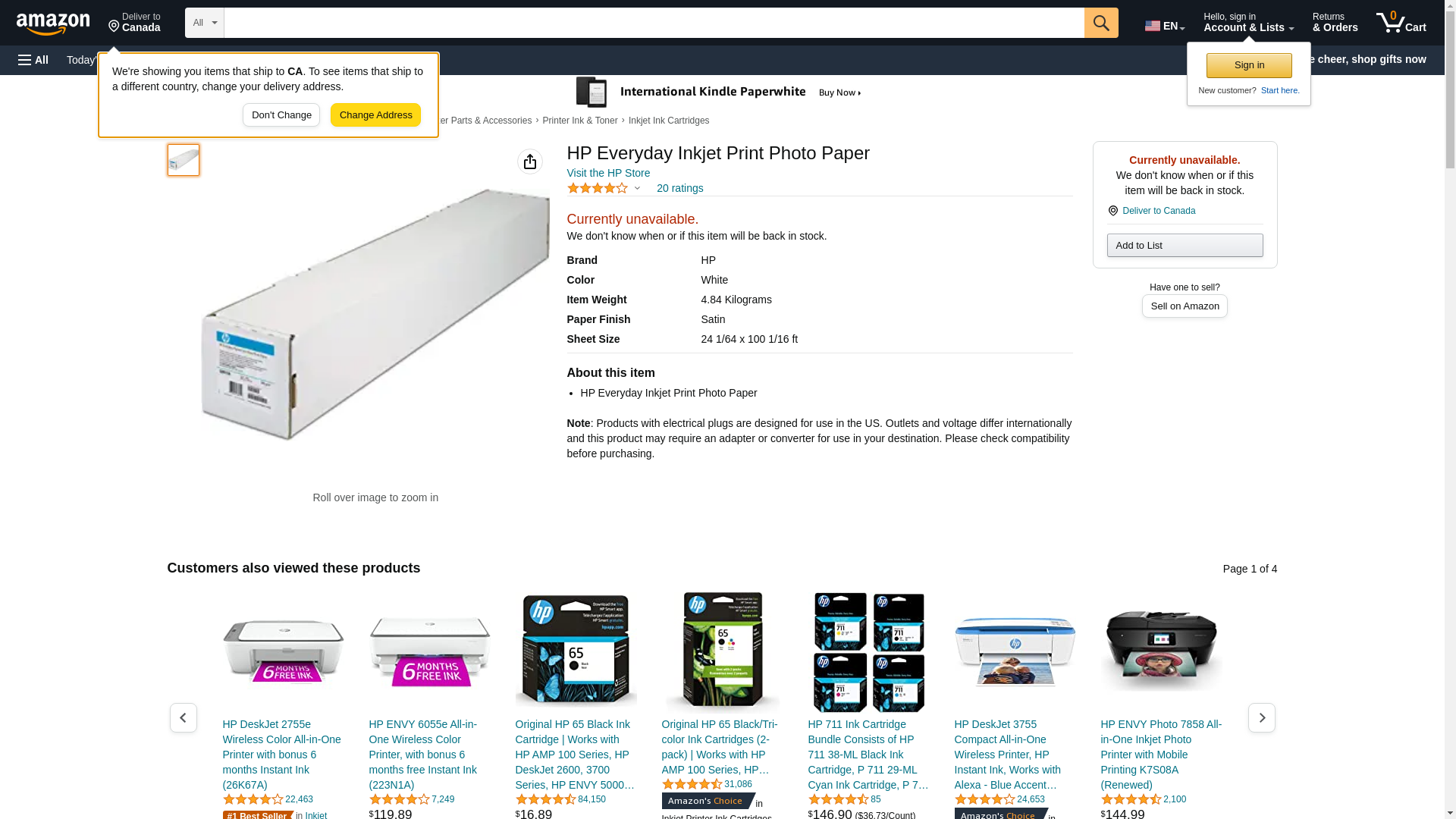
Task: Click the carousel next arrow
Action: click(1262, 717)
